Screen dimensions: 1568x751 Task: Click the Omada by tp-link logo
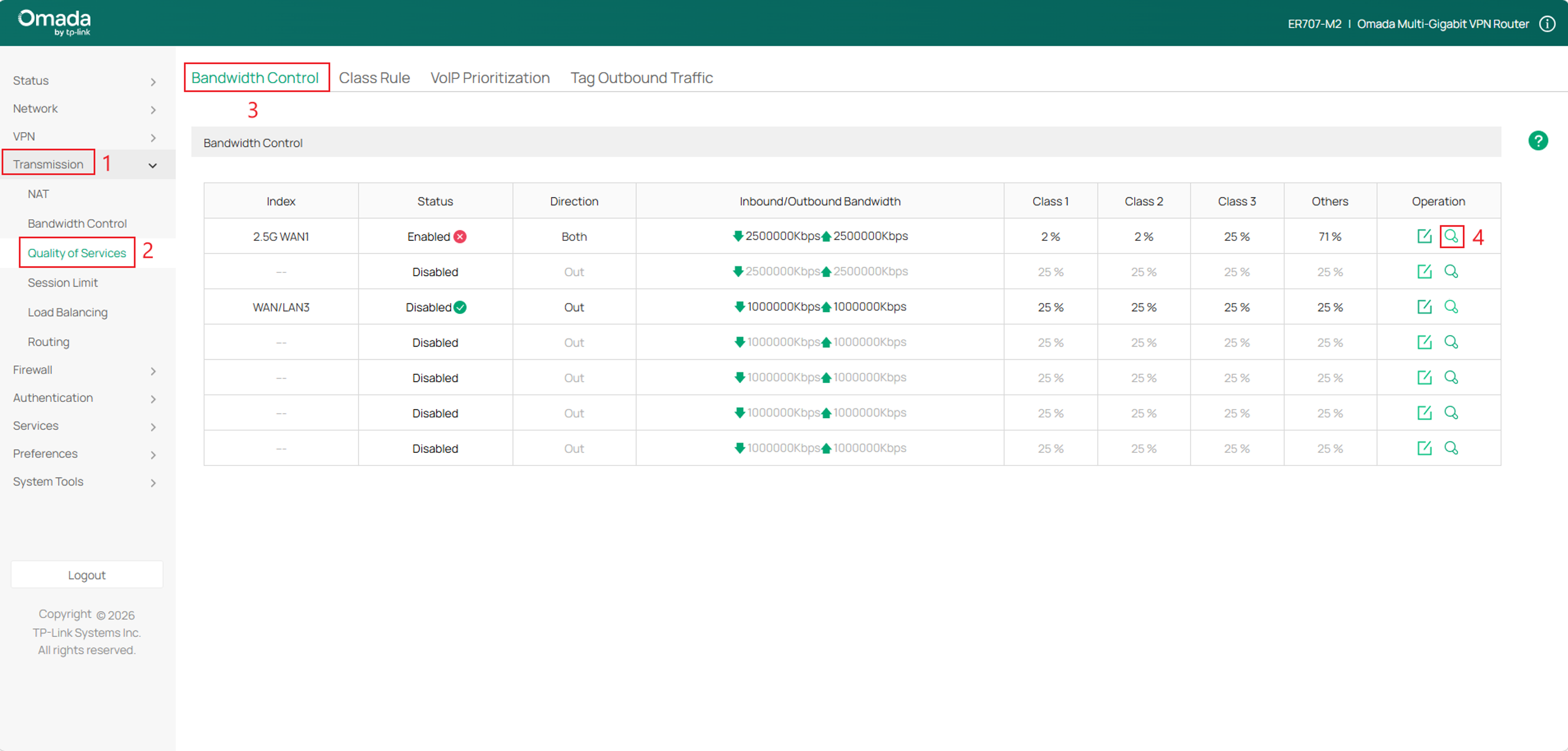coord(54,23)
